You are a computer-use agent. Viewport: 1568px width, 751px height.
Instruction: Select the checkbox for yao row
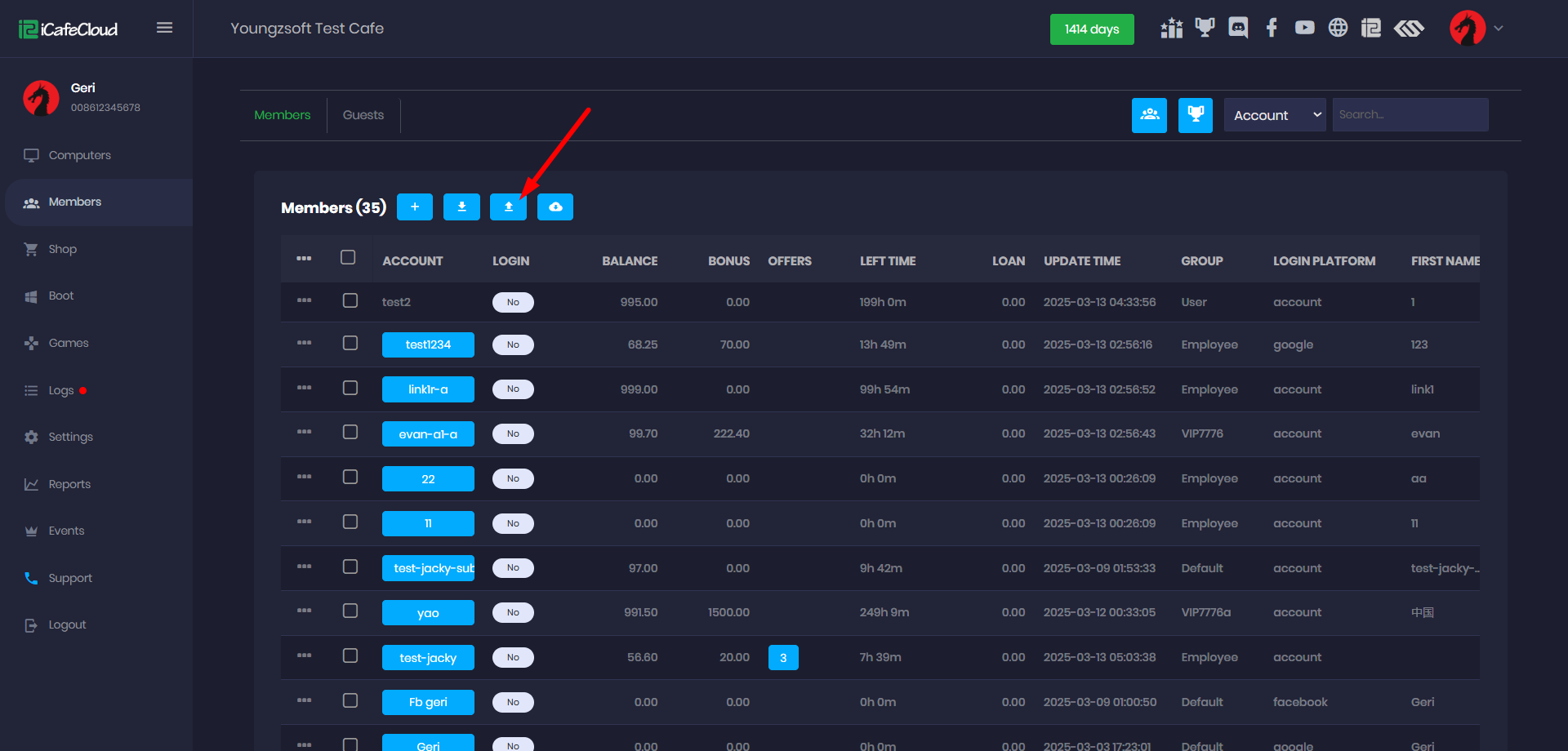(x=350, y=611)
